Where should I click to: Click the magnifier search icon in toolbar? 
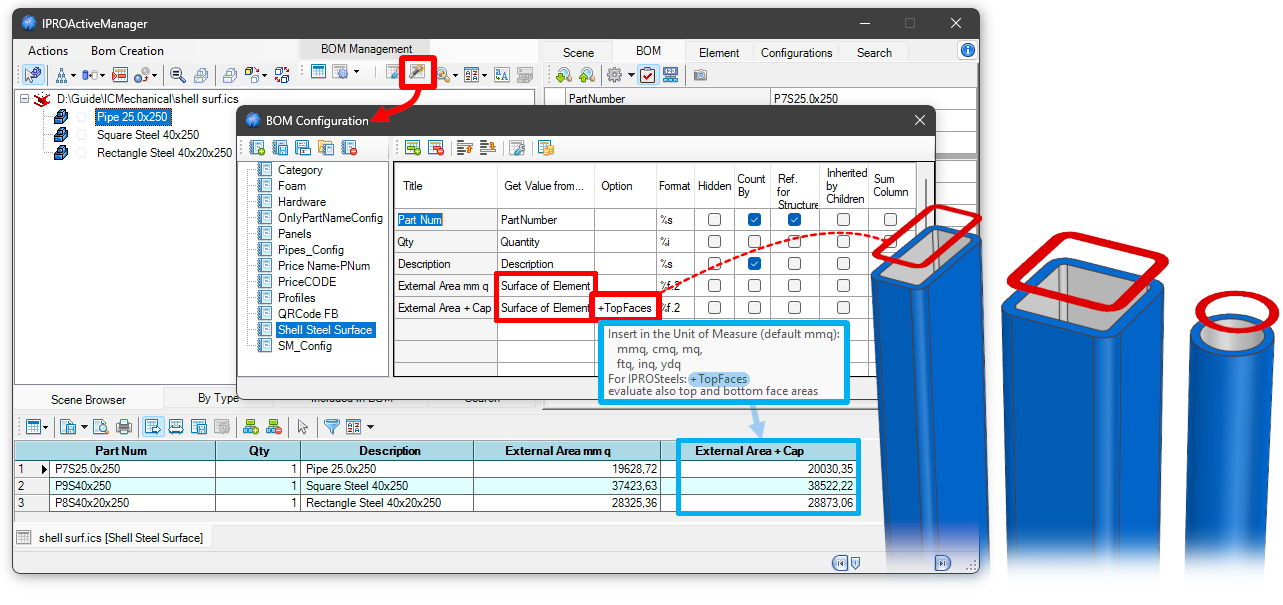coord(177,74)
